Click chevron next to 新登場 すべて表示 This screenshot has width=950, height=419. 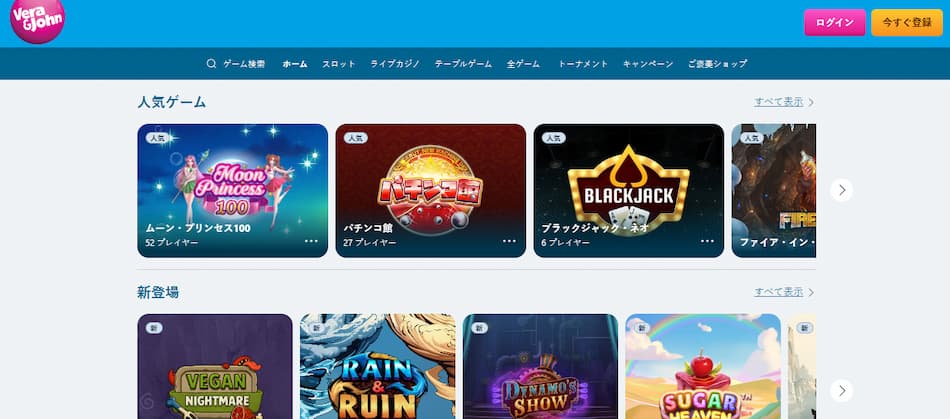coord(811,292)
